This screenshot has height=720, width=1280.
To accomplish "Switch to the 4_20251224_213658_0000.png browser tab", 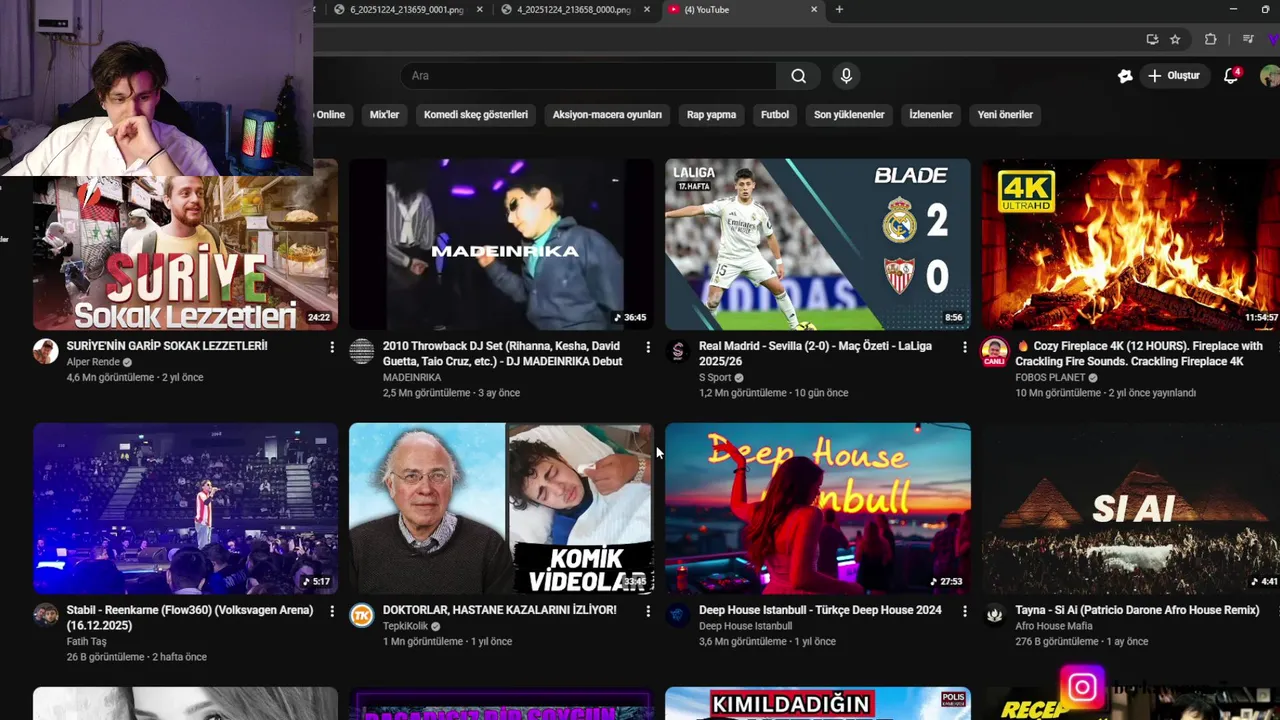I will [574, 10].
